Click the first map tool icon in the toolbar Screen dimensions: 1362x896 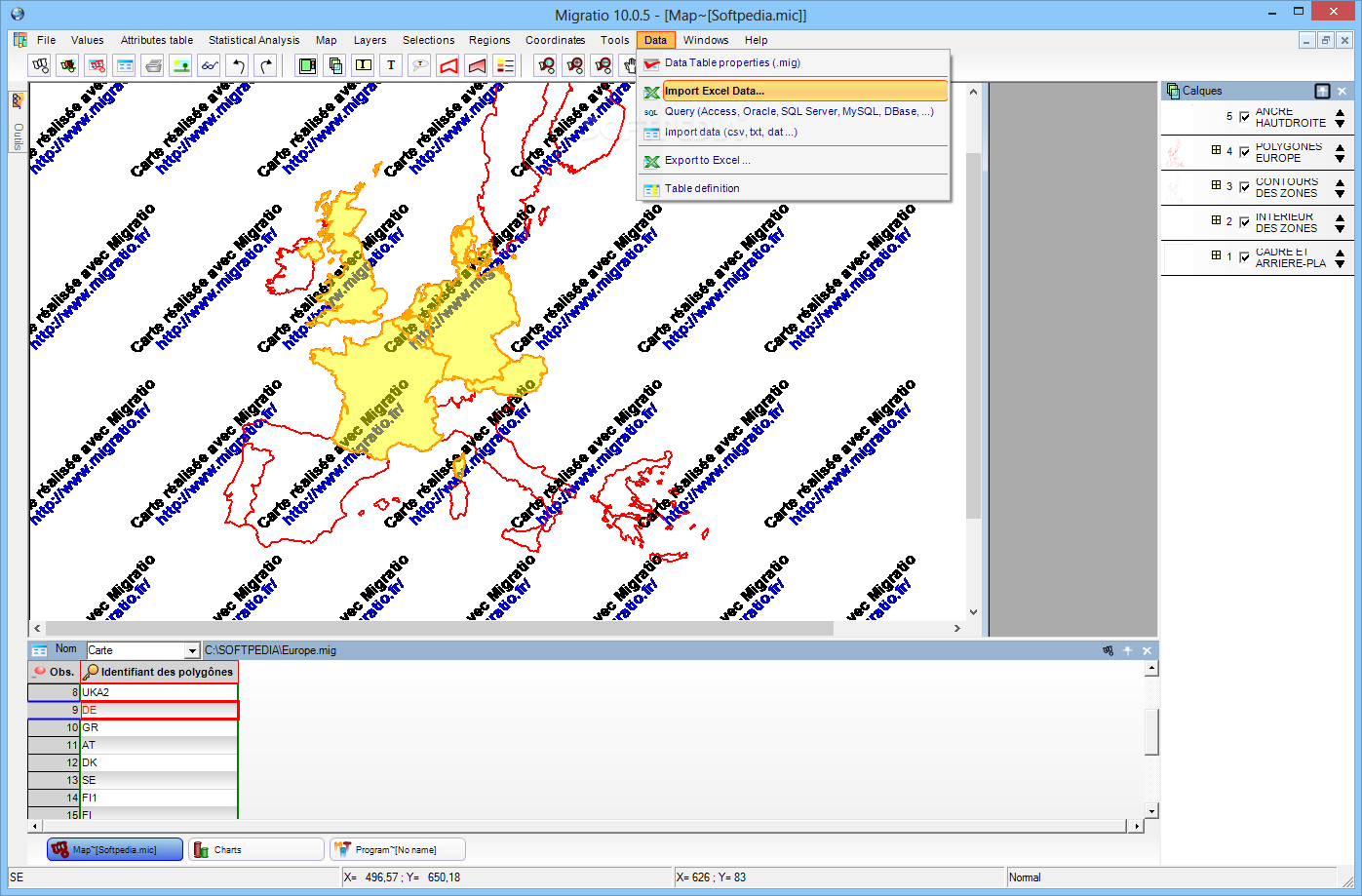[40, 65]
